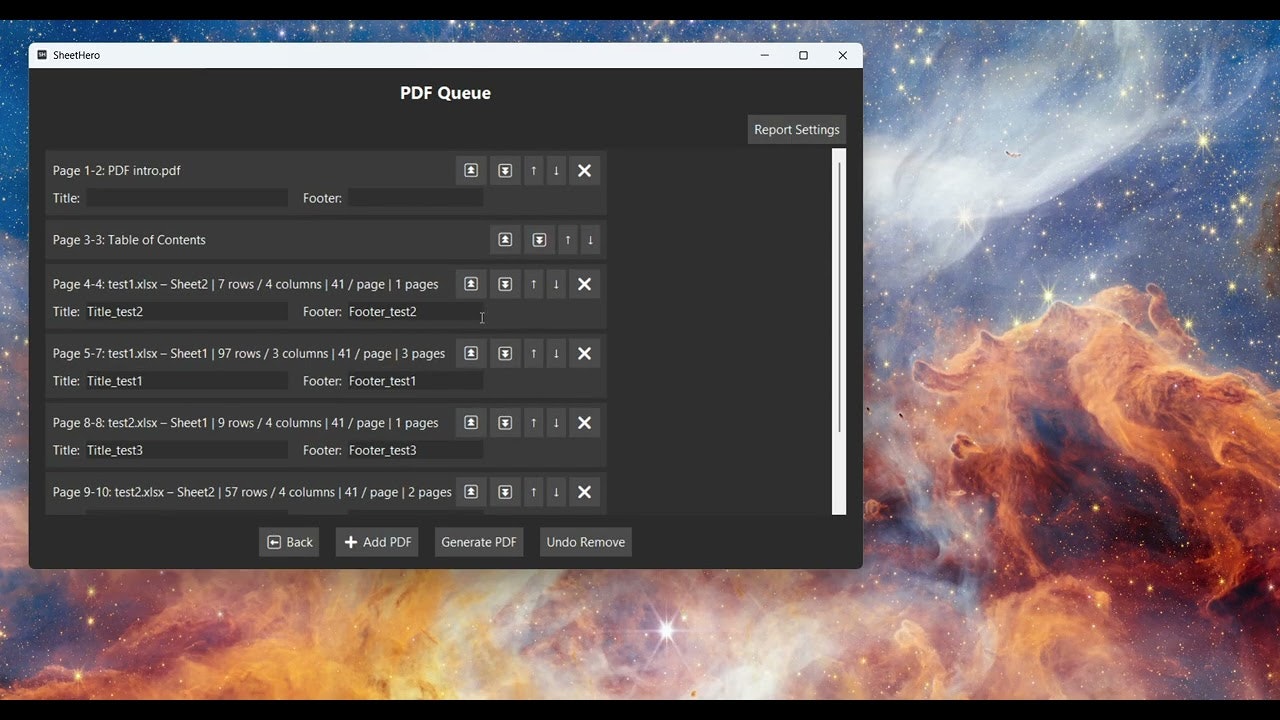This screenshot has height=720, width=1280.
Task: Move PDF intro.pdf down one position
Action: pyautogui.click(x=556, y=171)
